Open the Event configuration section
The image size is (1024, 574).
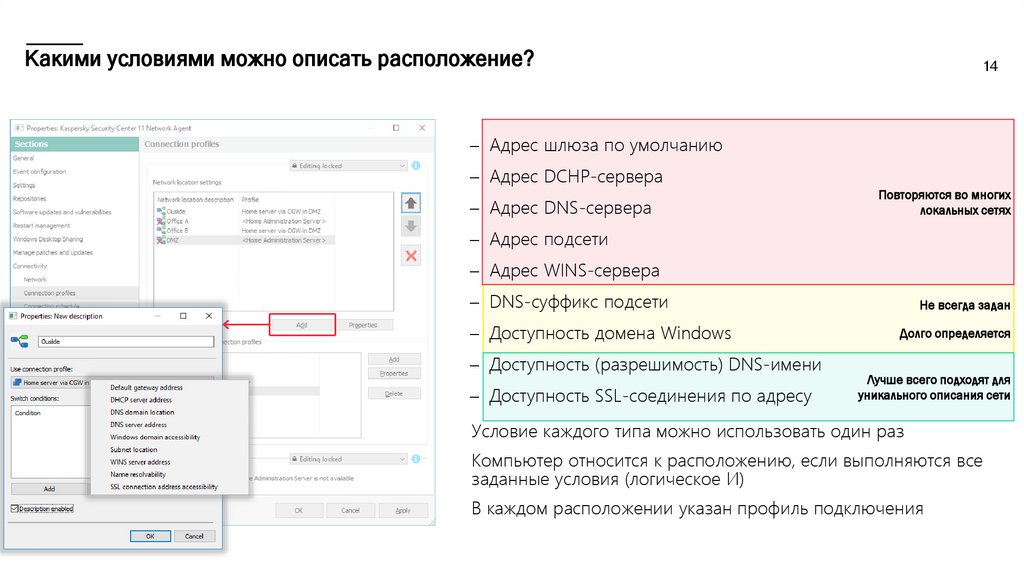coord(40,172)
